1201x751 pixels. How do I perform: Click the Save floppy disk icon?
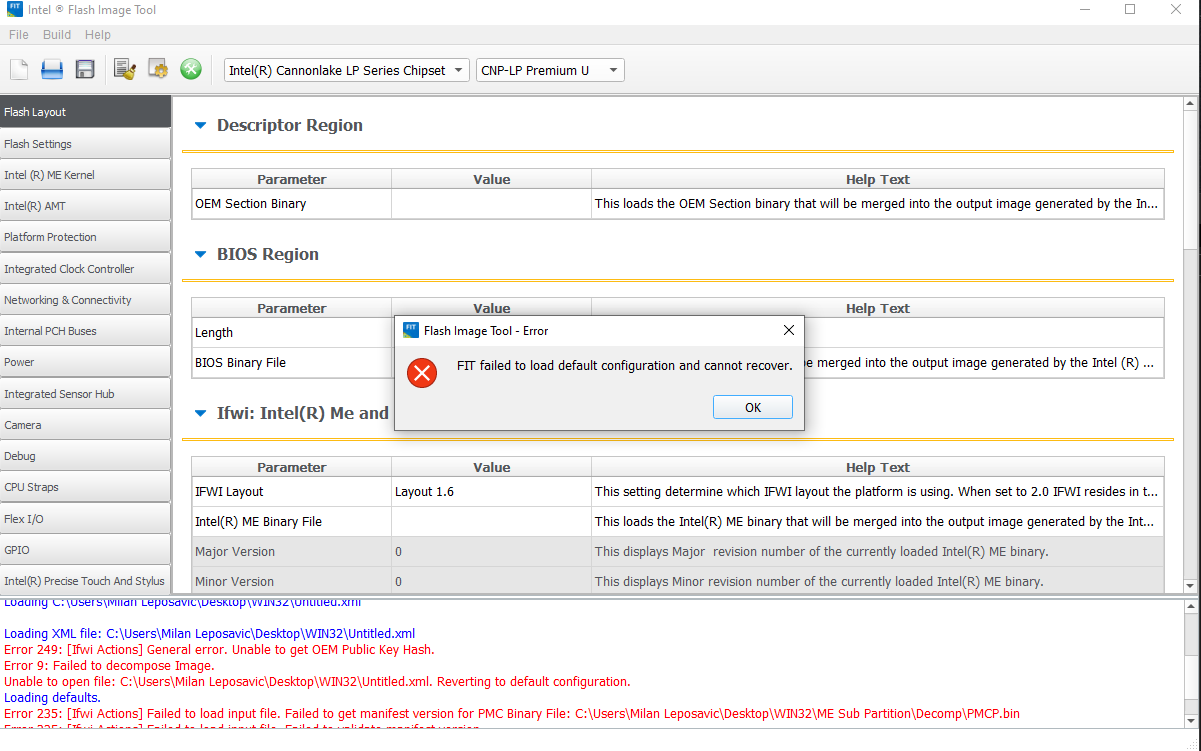pos(85,69)
